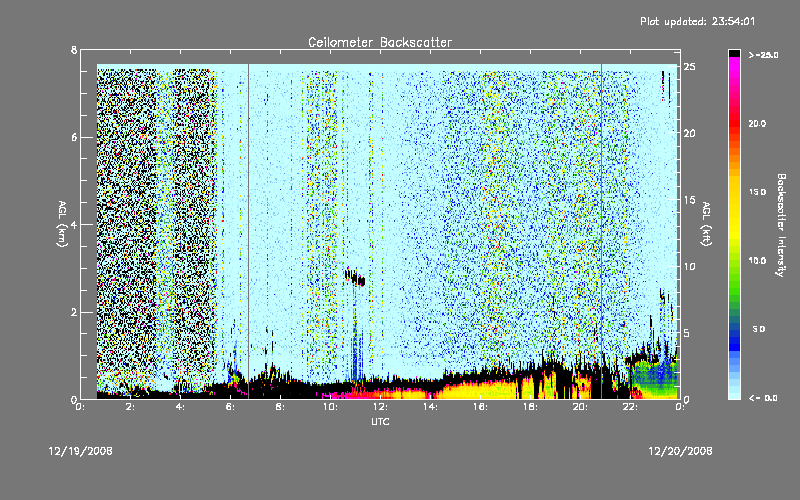Click the '5' tick on the kft axis
800x500 pixels.
[x=687, y=333]
